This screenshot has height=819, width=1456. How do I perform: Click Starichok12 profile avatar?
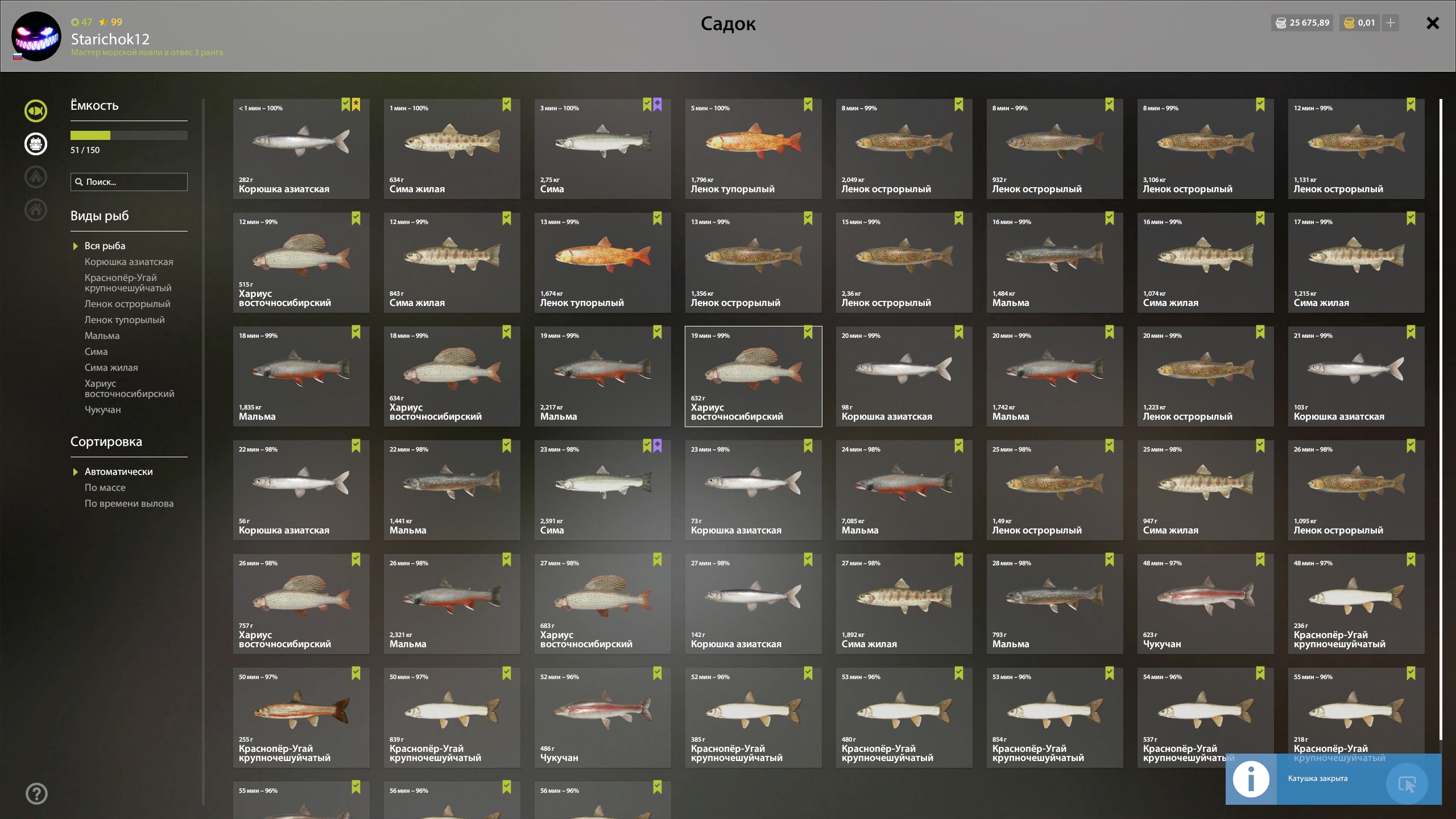pos(36,36)
